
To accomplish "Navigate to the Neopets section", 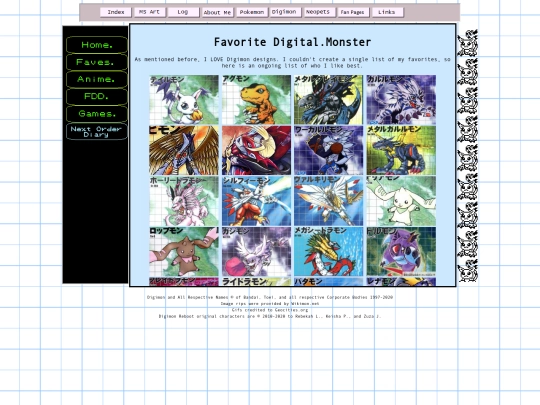I will pyautogui.click(x=319, y=12).
